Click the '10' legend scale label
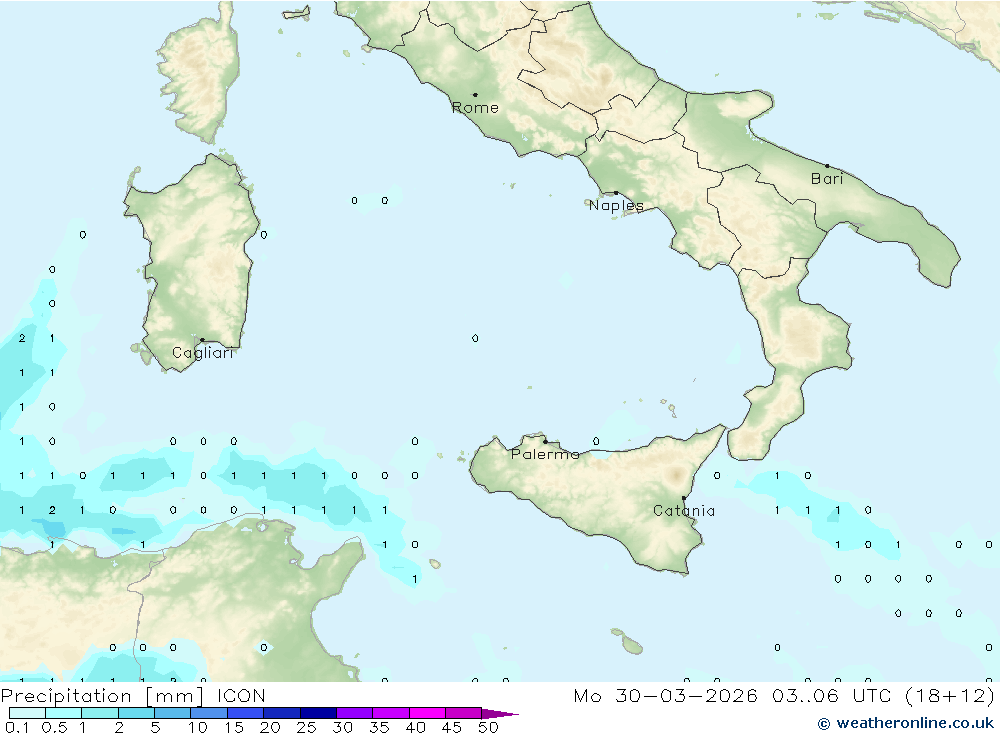The image size is (1000, 733). (x=198, y=727)
